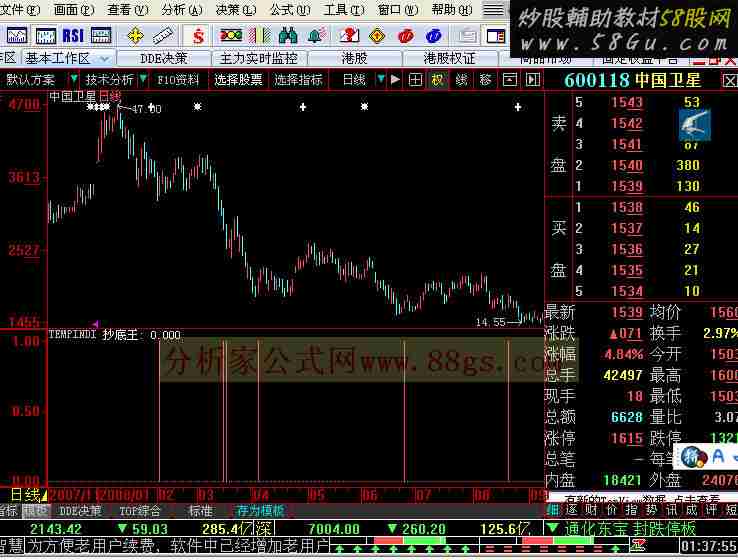Switch to the 主力实时监控 tab
738x560 pixels.
click(x=259, y=59)
